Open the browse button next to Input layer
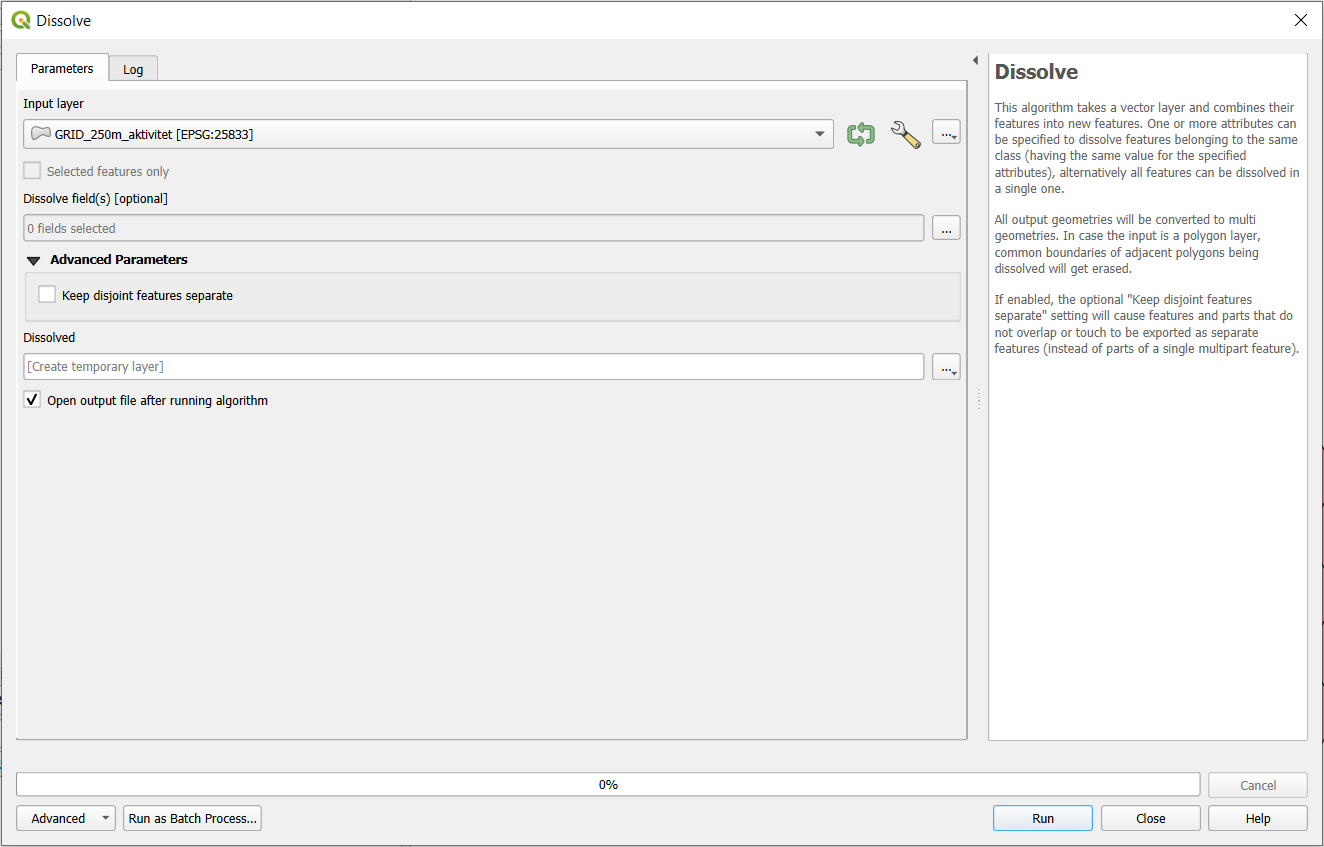 coord(946,132)
